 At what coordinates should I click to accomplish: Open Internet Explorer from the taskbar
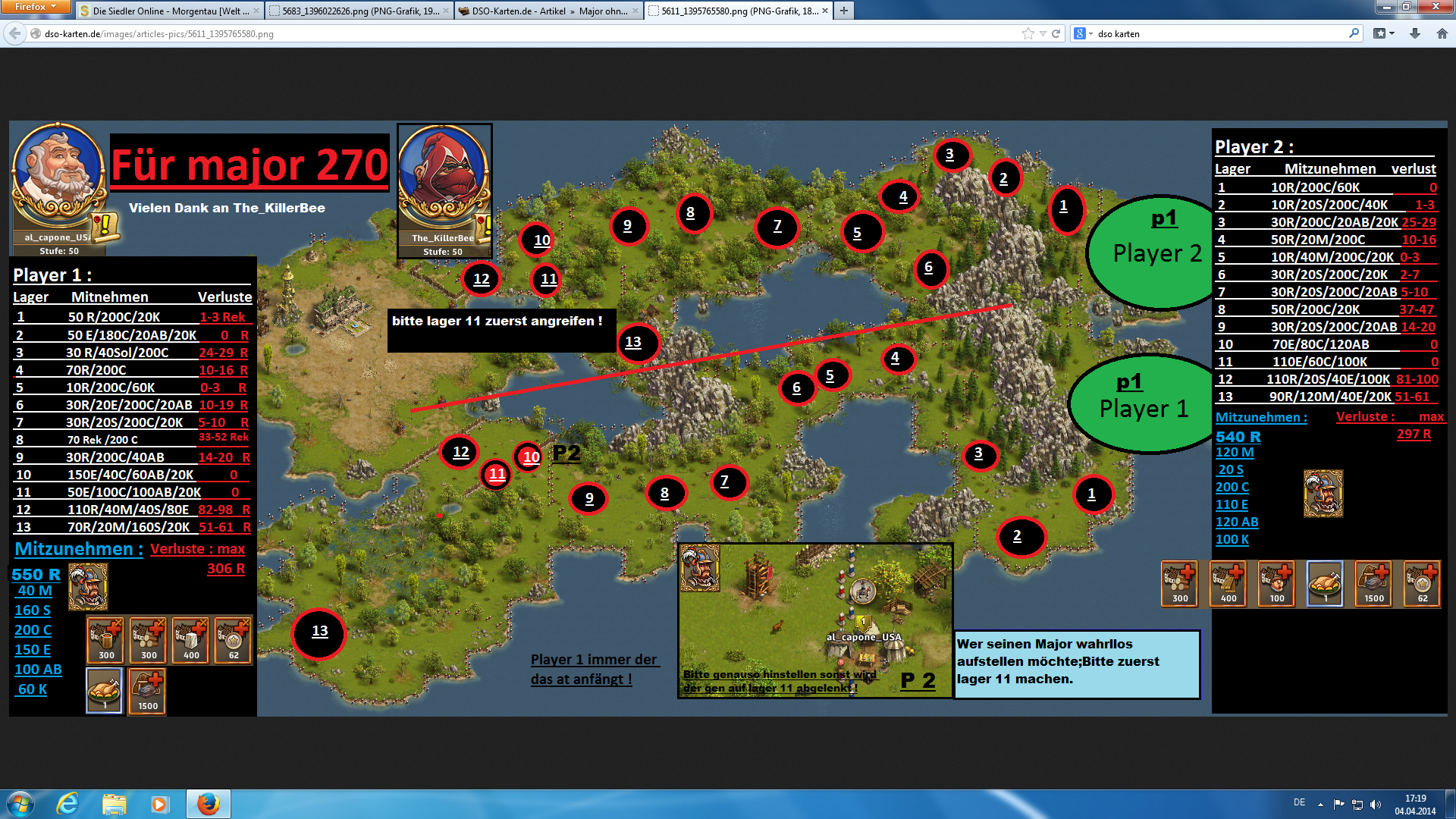tap(68, 804)
